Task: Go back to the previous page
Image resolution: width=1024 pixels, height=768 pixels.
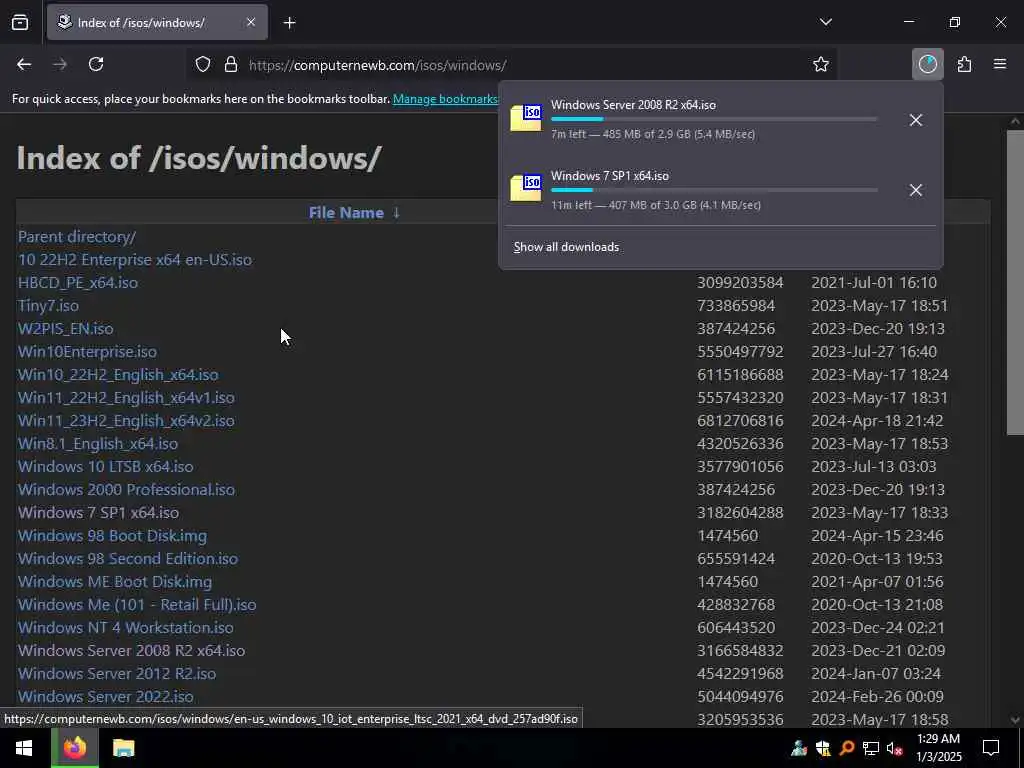Action: (24, 64)
